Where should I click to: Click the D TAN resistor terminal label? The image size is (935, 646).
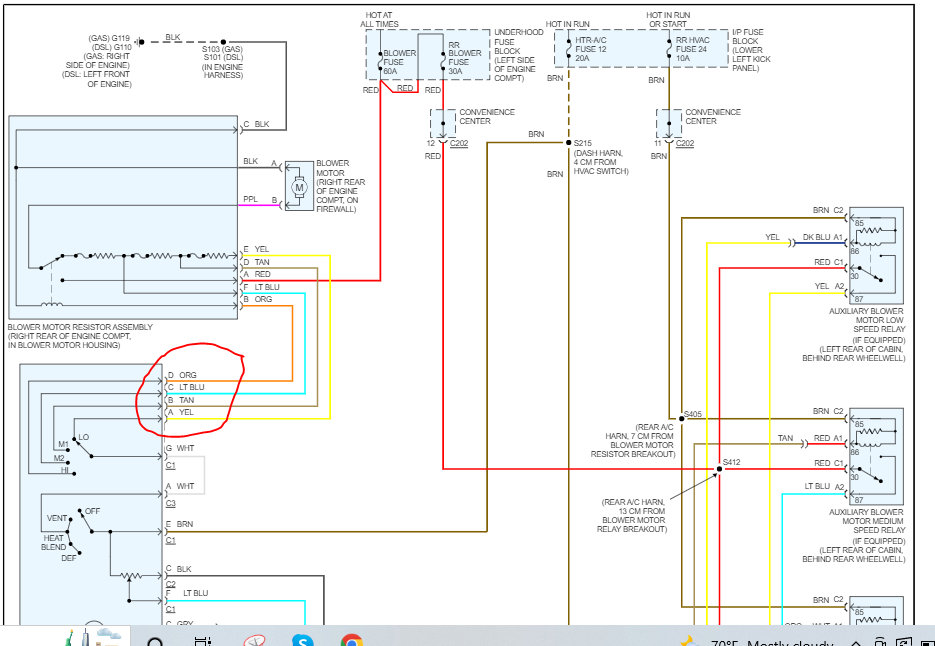pyautogui.click(x=256, y=262)
